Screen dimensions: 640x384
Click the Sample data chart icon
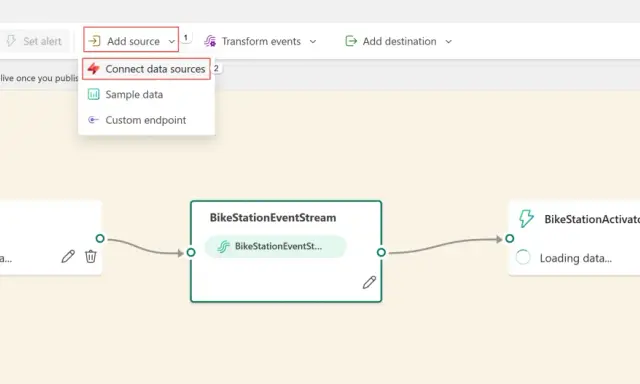pyautogui.click(x=93, y=94)
